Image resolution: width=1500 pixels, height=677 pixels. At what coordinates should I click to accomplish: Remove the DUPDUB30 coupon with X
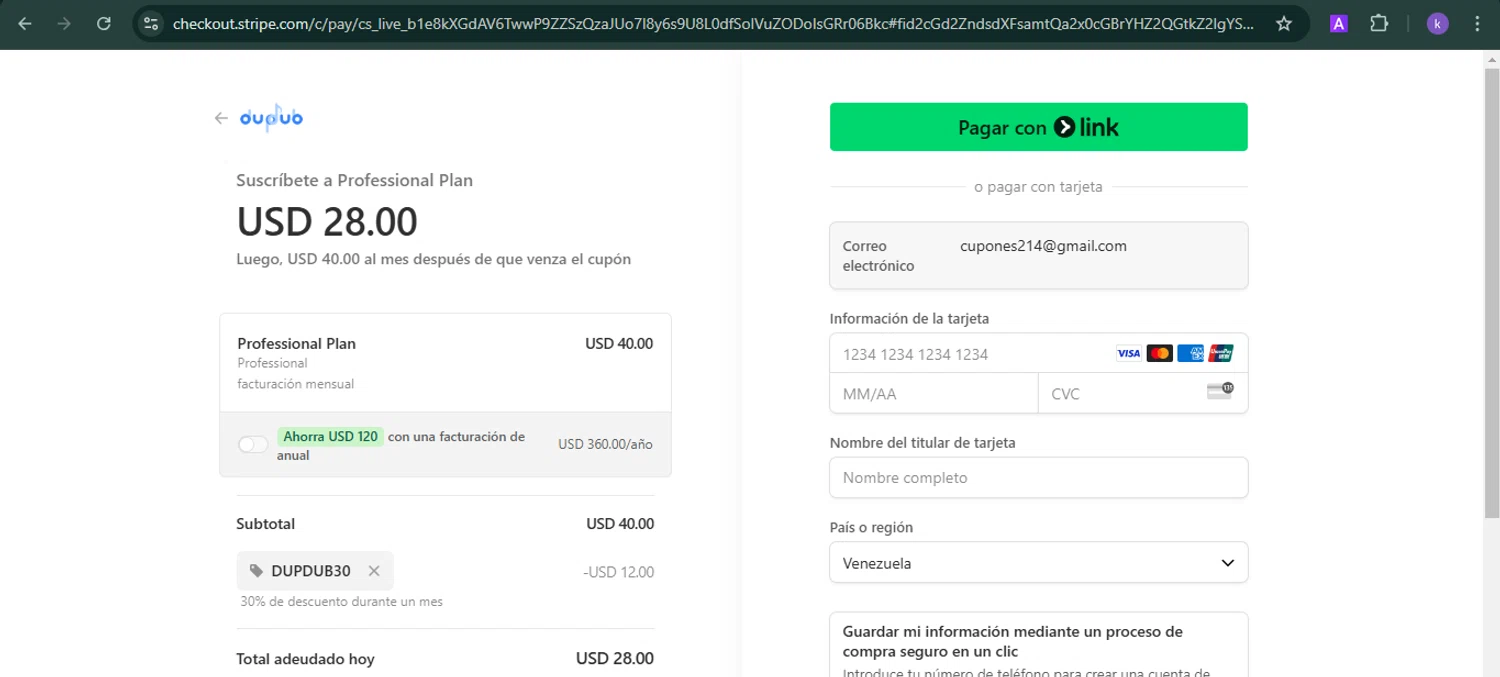pyautogui.click(x=374, y=571)
